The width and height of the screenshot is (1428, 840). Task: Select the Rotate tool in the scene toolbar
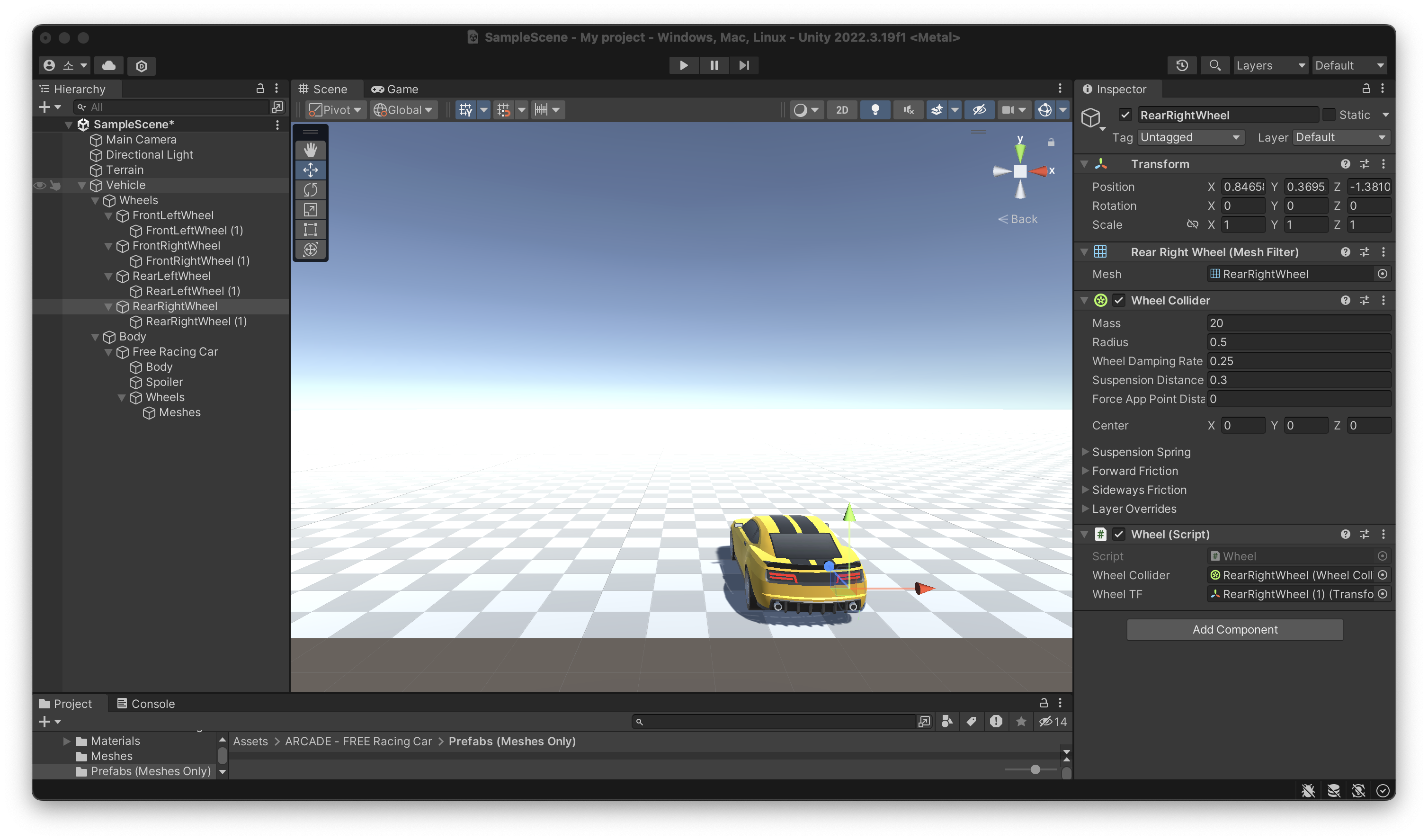pos(310,189)
